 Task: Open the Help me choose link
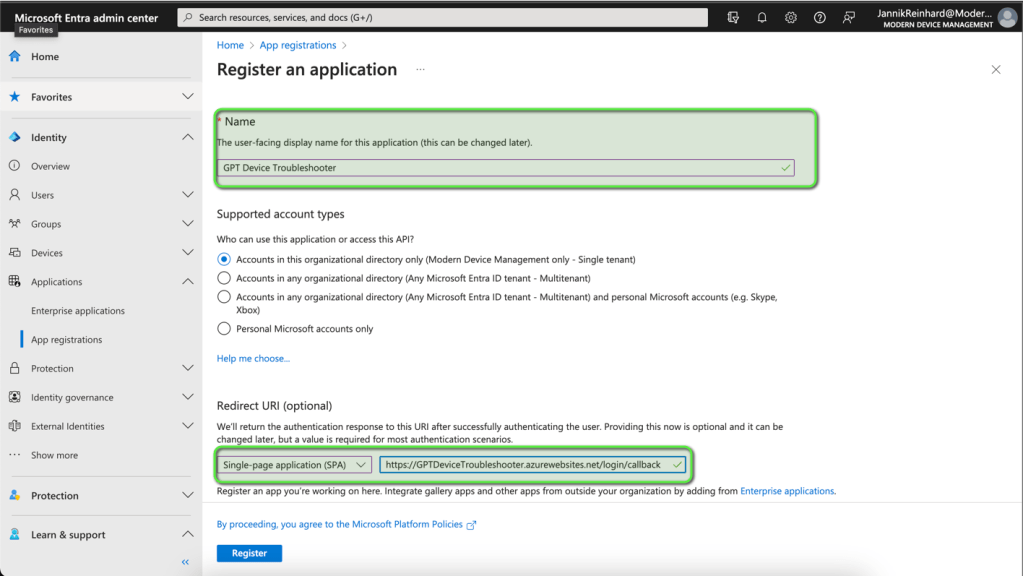tap(253, 358)
